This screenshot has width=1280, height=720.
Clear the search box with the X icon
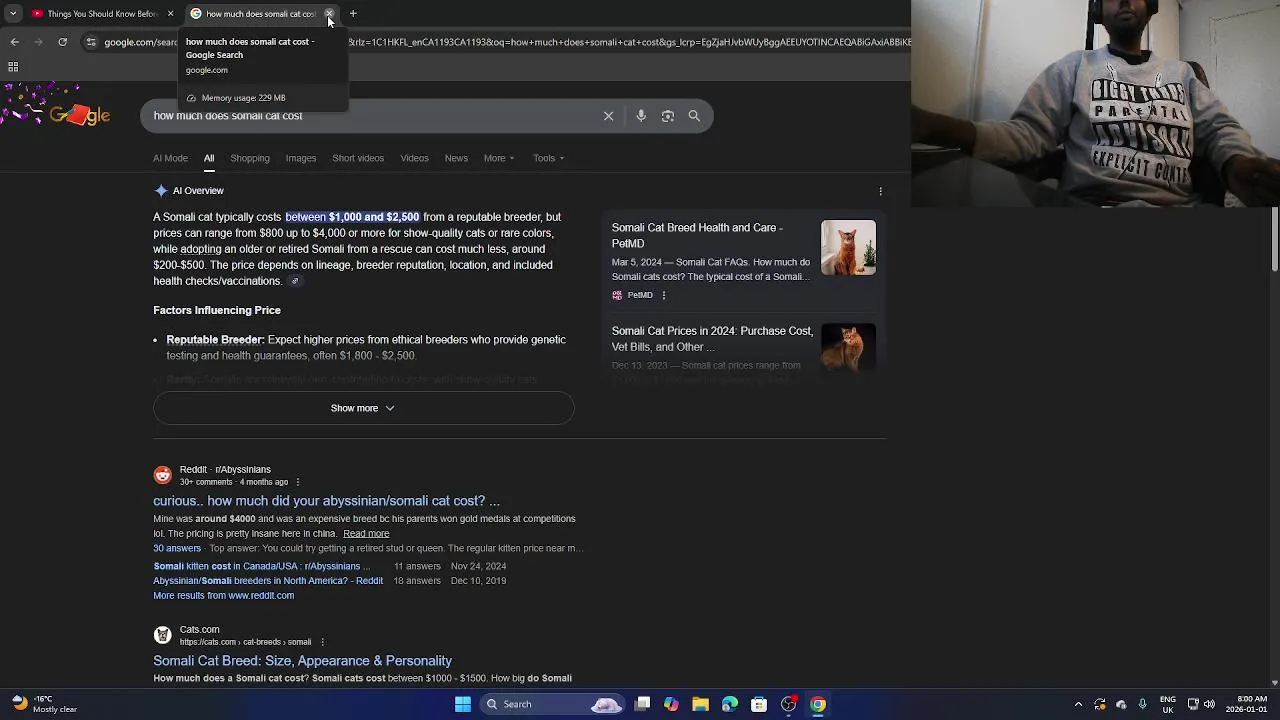[608, 116]
